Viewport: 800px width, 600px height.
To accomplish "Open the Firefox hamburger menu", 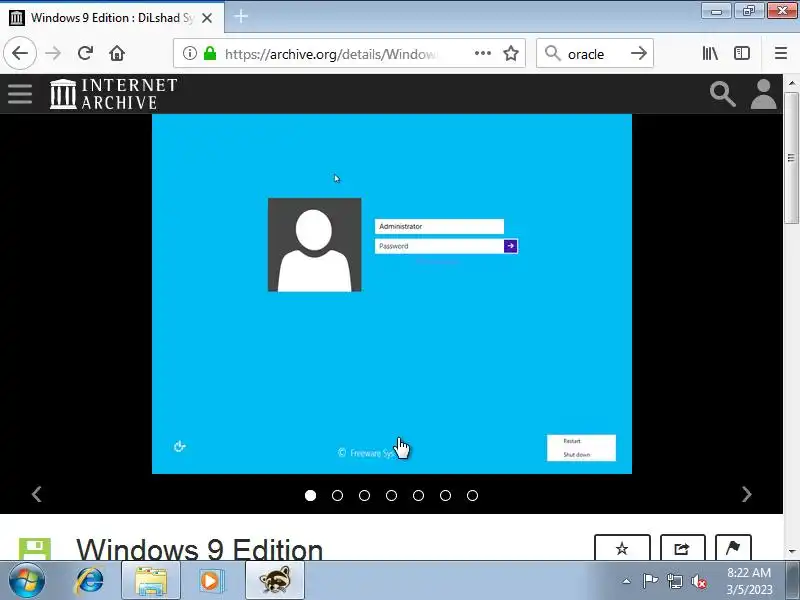I will (781, 53).
